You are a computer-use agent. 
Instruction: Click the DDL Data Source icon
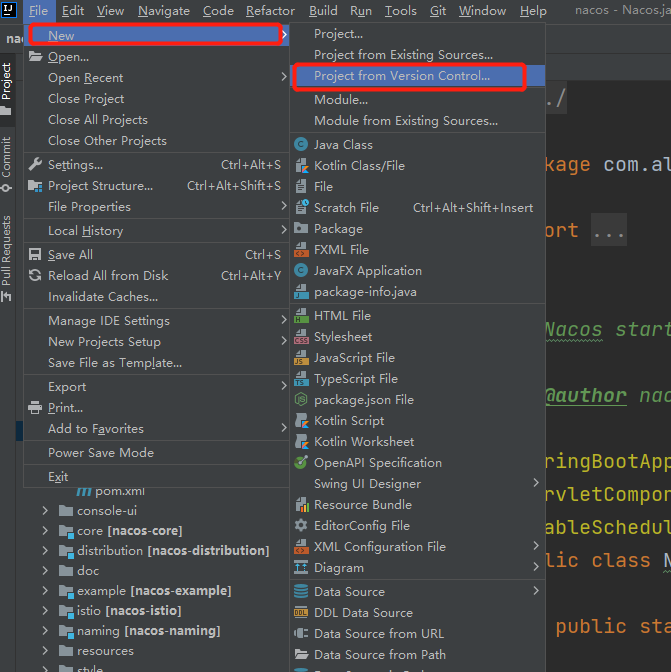(301, 612)
